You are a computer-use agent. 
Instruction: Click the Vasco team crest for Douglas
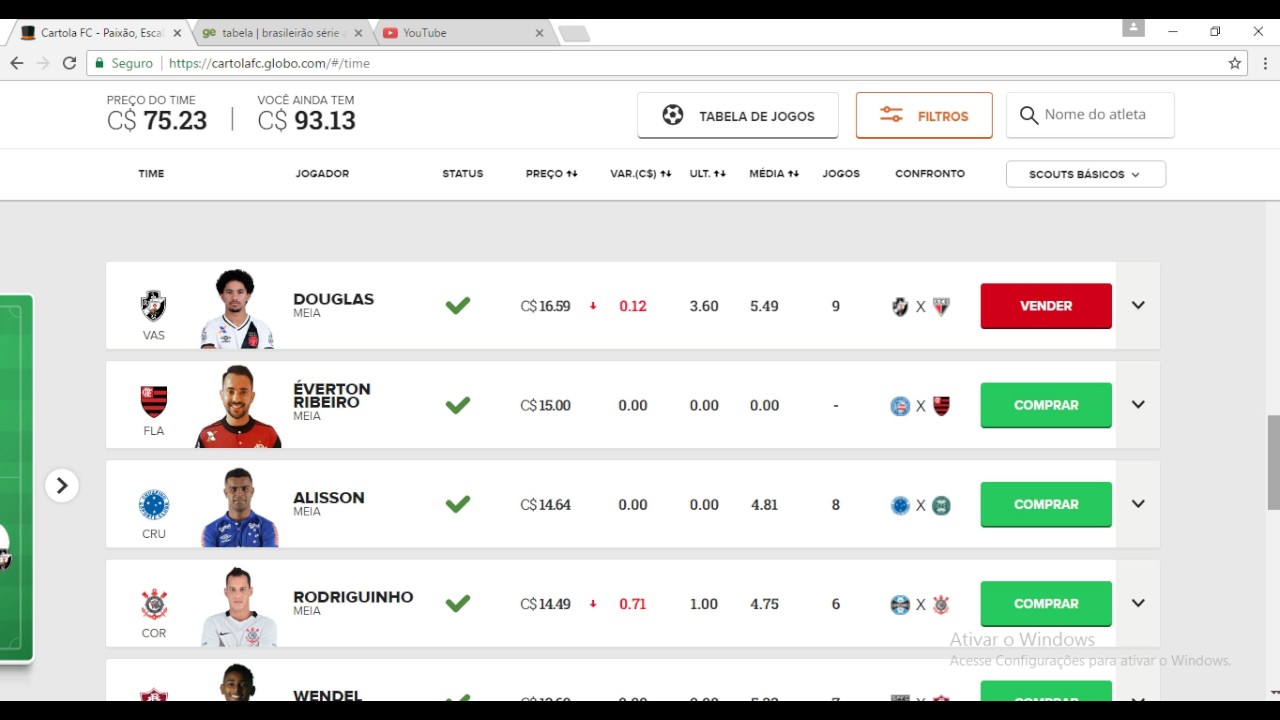pos(153,305)
